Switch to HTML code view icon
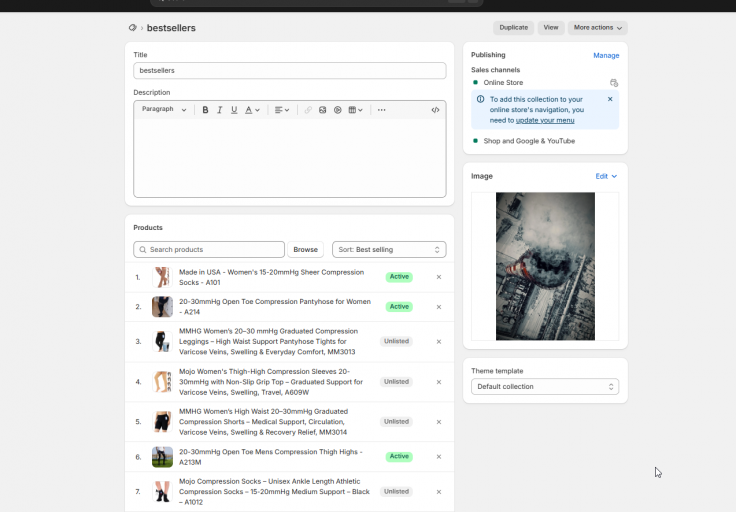Screen dimensions: 736x512 (x=435, y=110)
